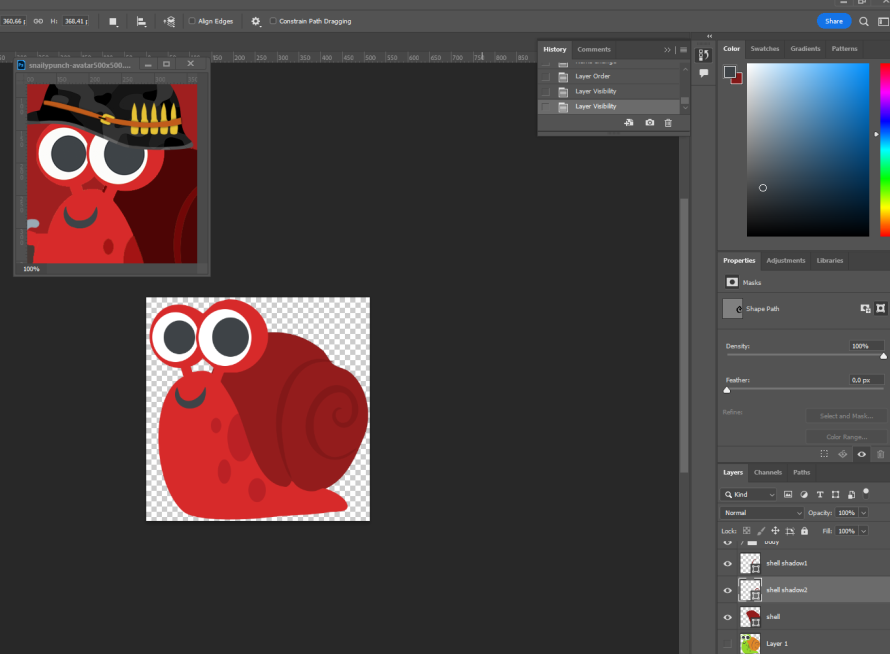Viewport: 890px width, 654px height.
Task: Create new document from current state
Action: point(628,123)
